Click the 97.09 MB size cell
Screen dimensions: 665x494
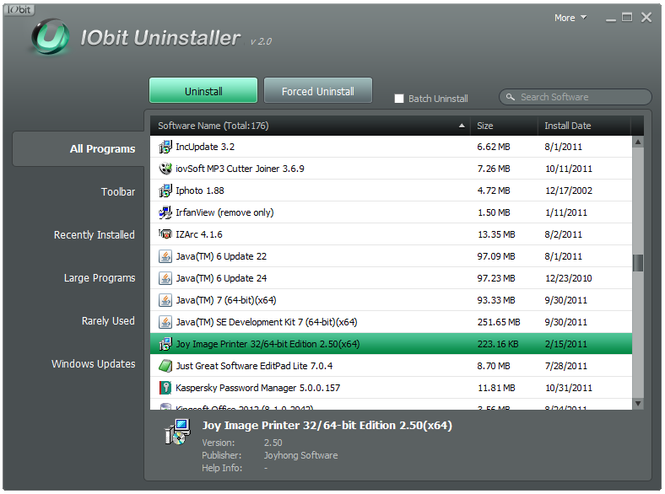pos(496,257)
